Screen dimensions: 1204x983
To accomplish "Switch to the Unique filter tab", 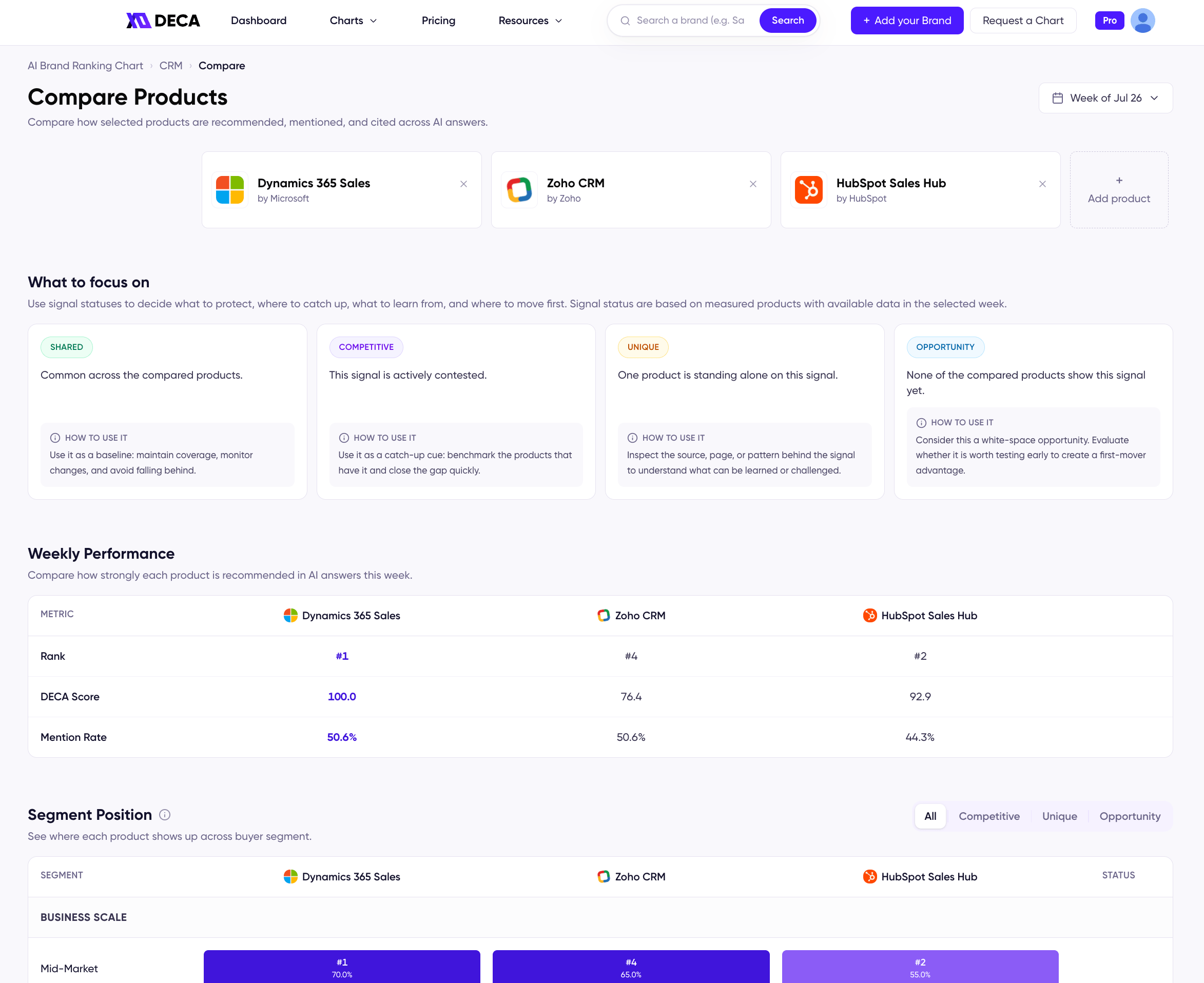I will (x=1060, y=817).
